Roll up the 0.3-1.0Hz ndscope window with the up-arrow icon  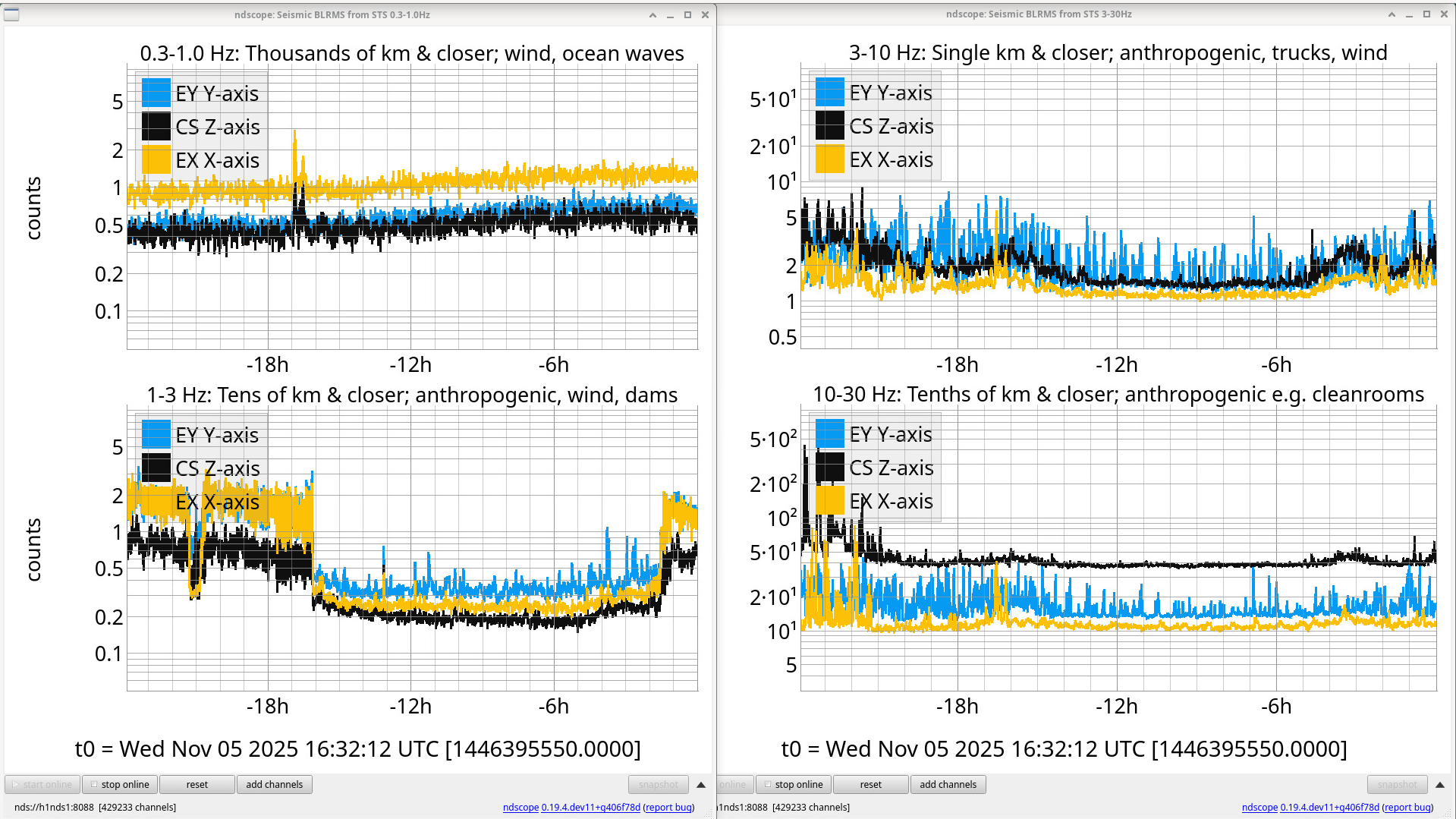click(x=653, y=15)
